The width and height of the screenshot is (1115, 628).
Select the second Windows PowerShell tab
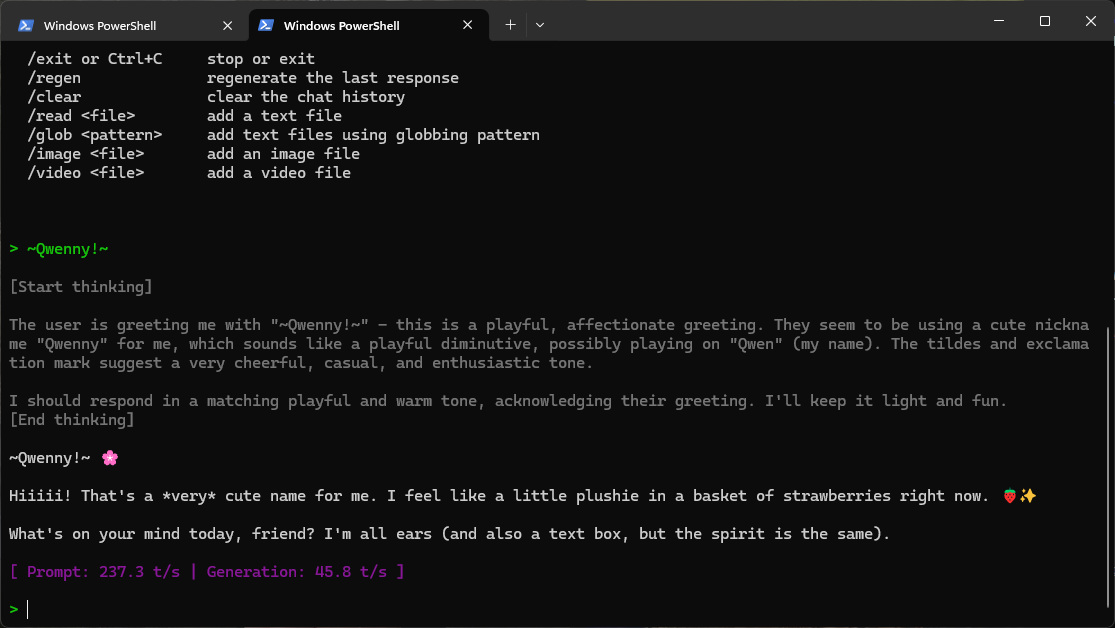coord(369,25)
